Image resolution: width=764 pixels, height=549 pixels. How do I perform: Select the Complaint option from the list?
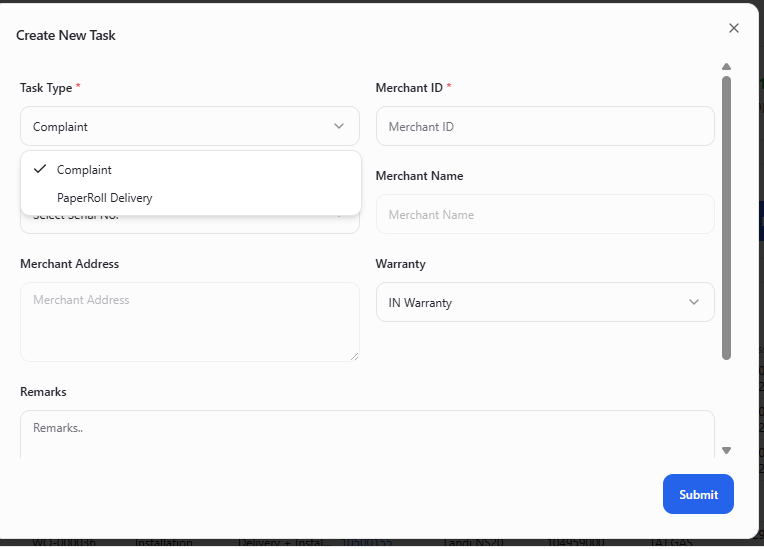(x=84, y=170)
